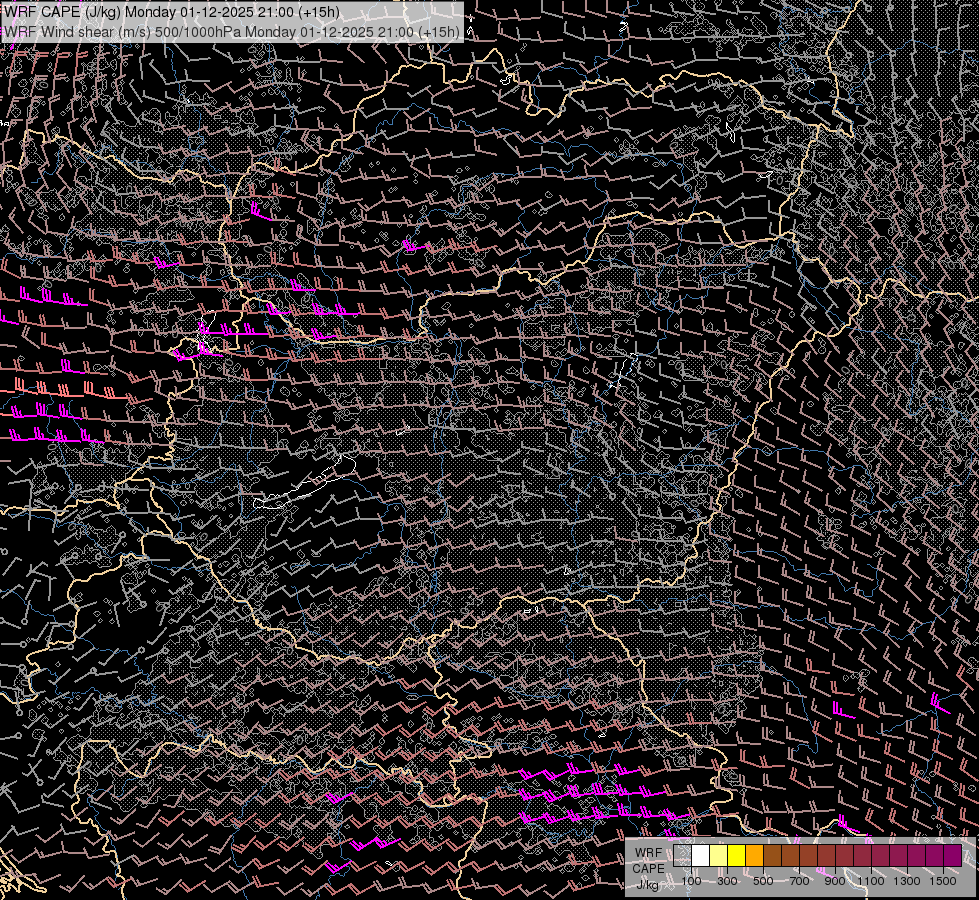The image size is (979, 900).
Task: Pick the first brown swatch after orange
Action: (x=772, y=856)
